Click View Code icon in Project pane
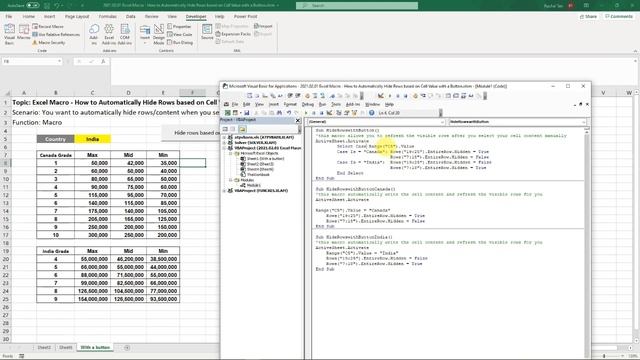The image size is (640, 360). (x=225, y=129)
